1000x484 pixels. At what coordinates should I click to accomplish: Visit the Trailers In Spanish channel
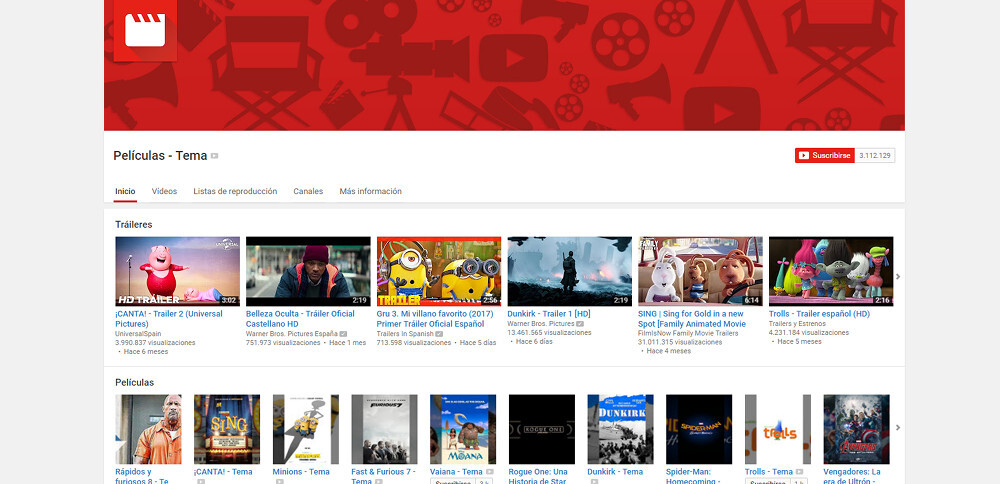click(406, 334)
